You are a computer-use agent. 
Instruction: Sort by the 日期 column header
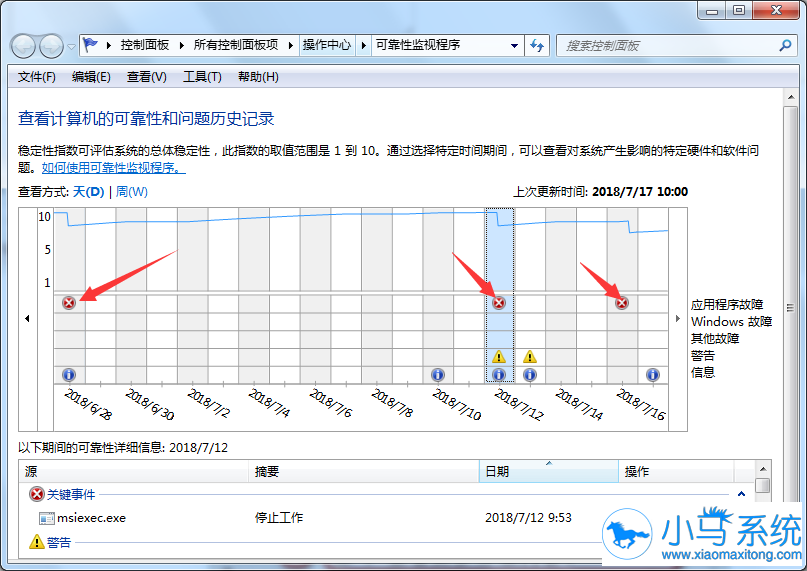click(x=549, y=471)
